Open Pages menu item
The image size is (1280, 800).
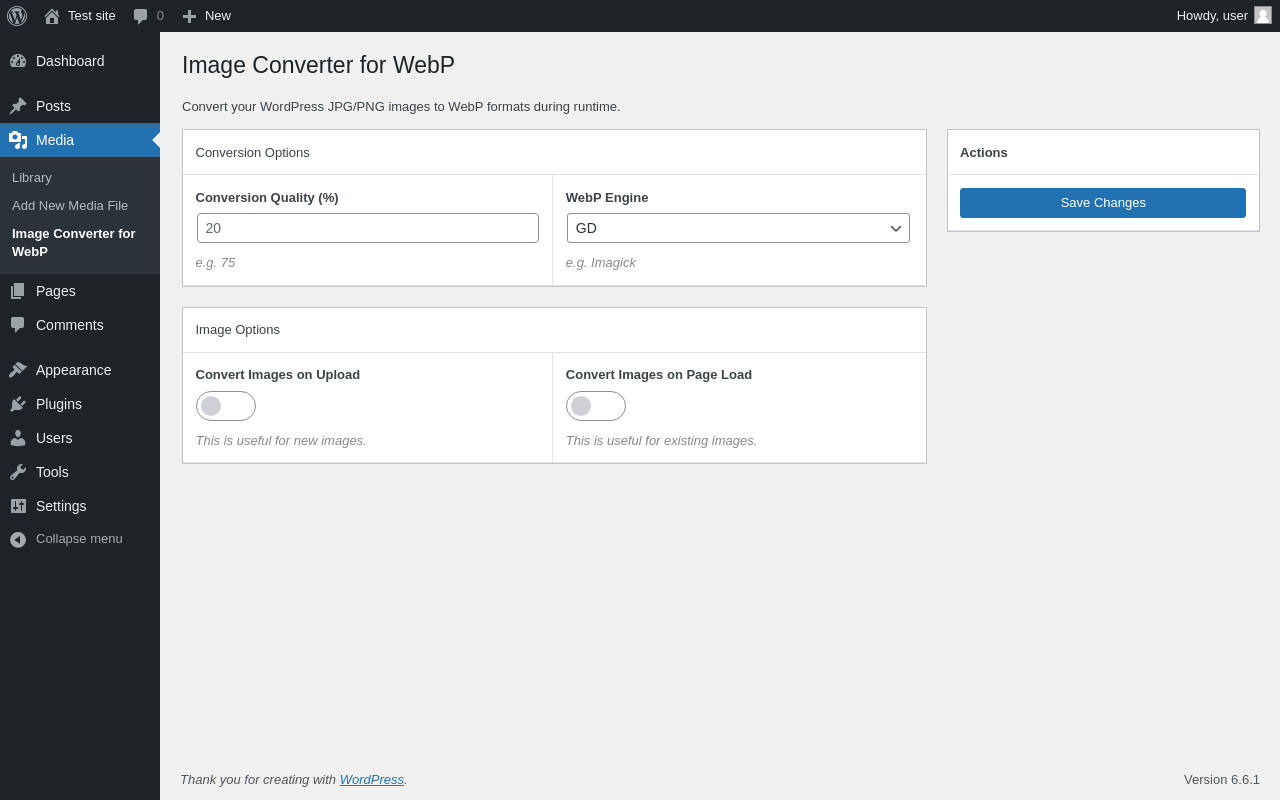(80, 291)
